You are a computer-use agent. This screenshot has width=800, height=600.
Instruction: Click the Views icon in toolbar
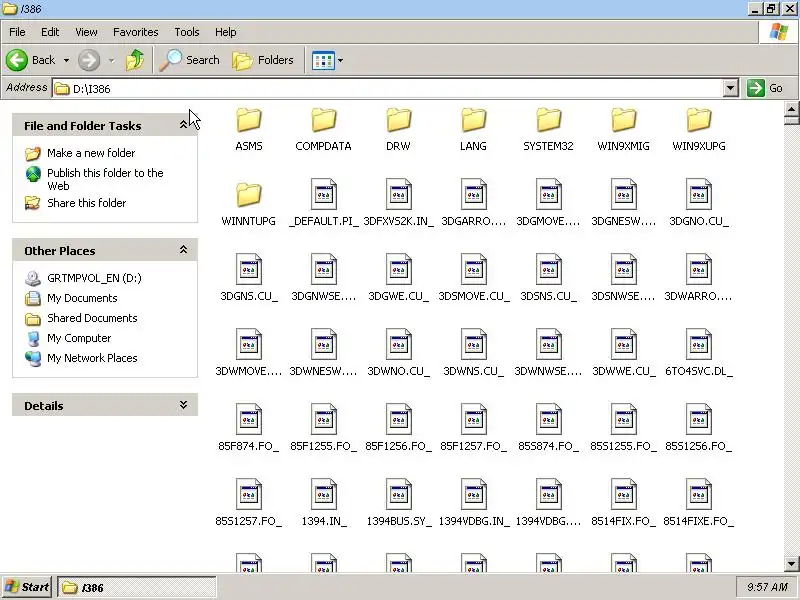pos(323,60)
